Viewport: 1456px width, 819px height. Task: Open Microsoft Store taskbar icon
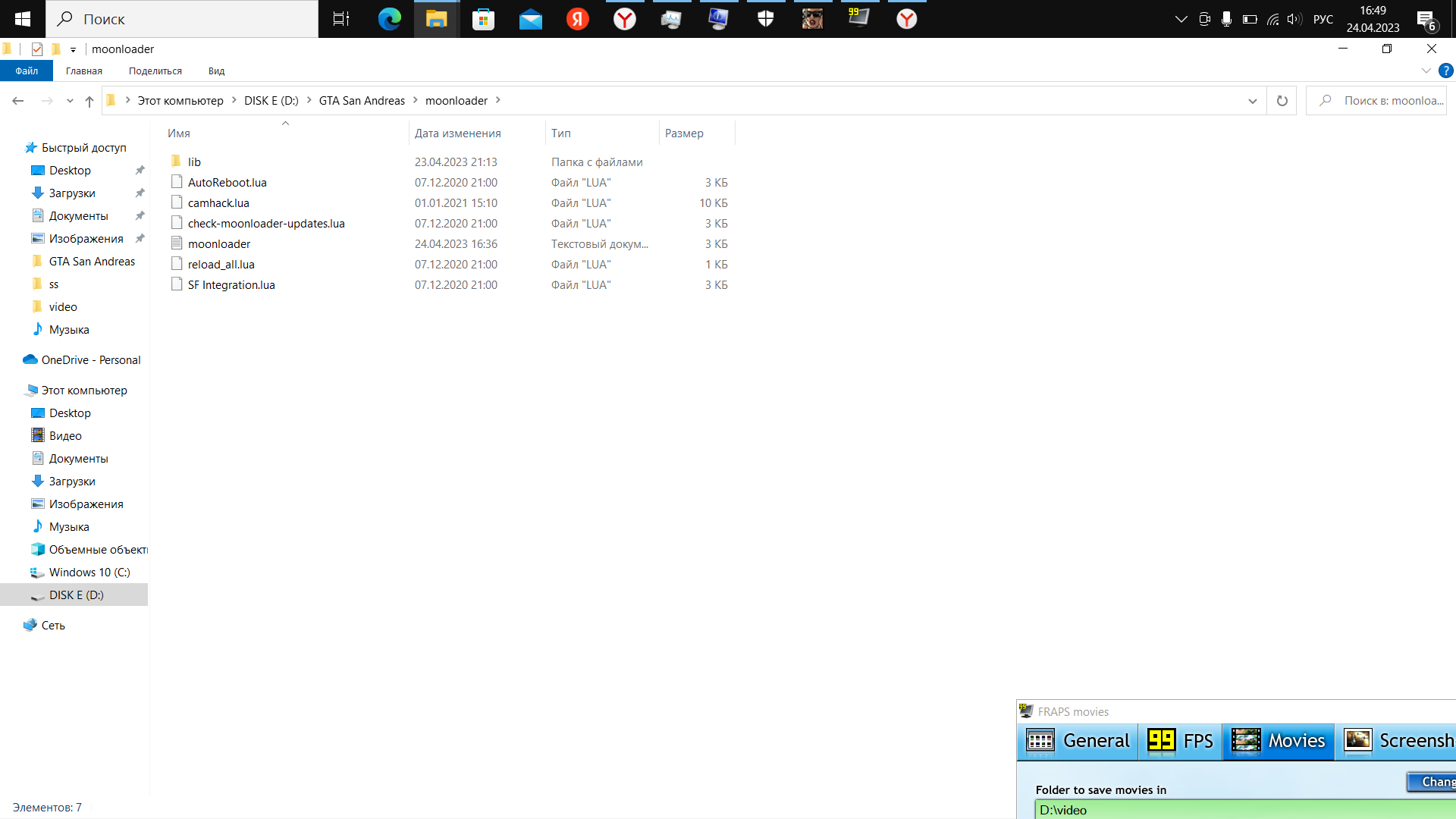tap(483, 19)
